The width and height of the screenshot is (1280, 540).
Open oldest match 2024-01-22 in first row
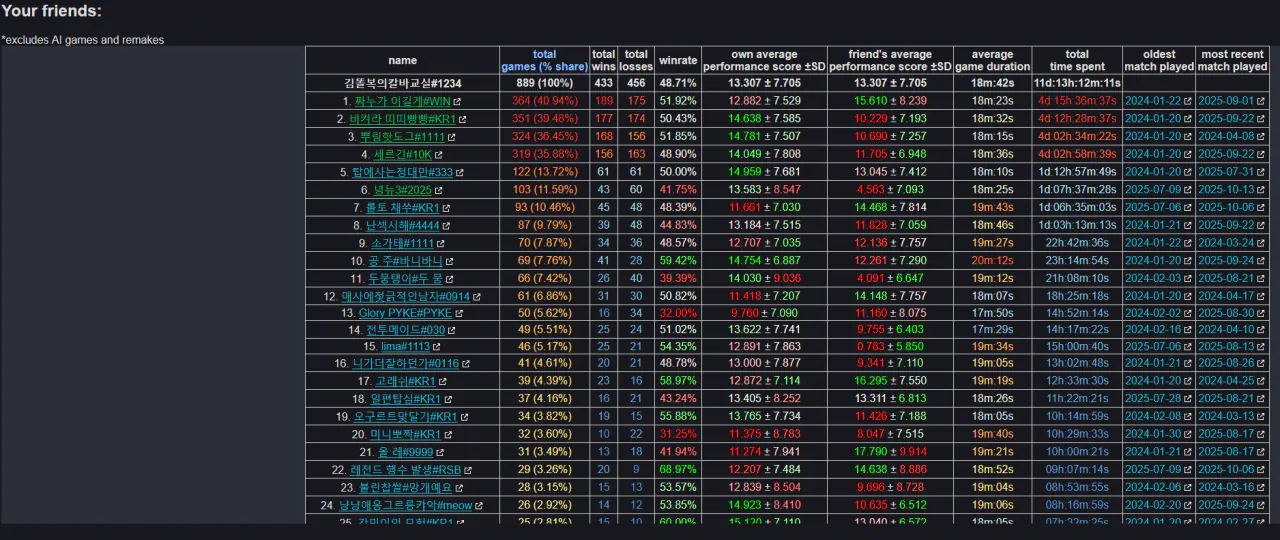point(1153,102)
